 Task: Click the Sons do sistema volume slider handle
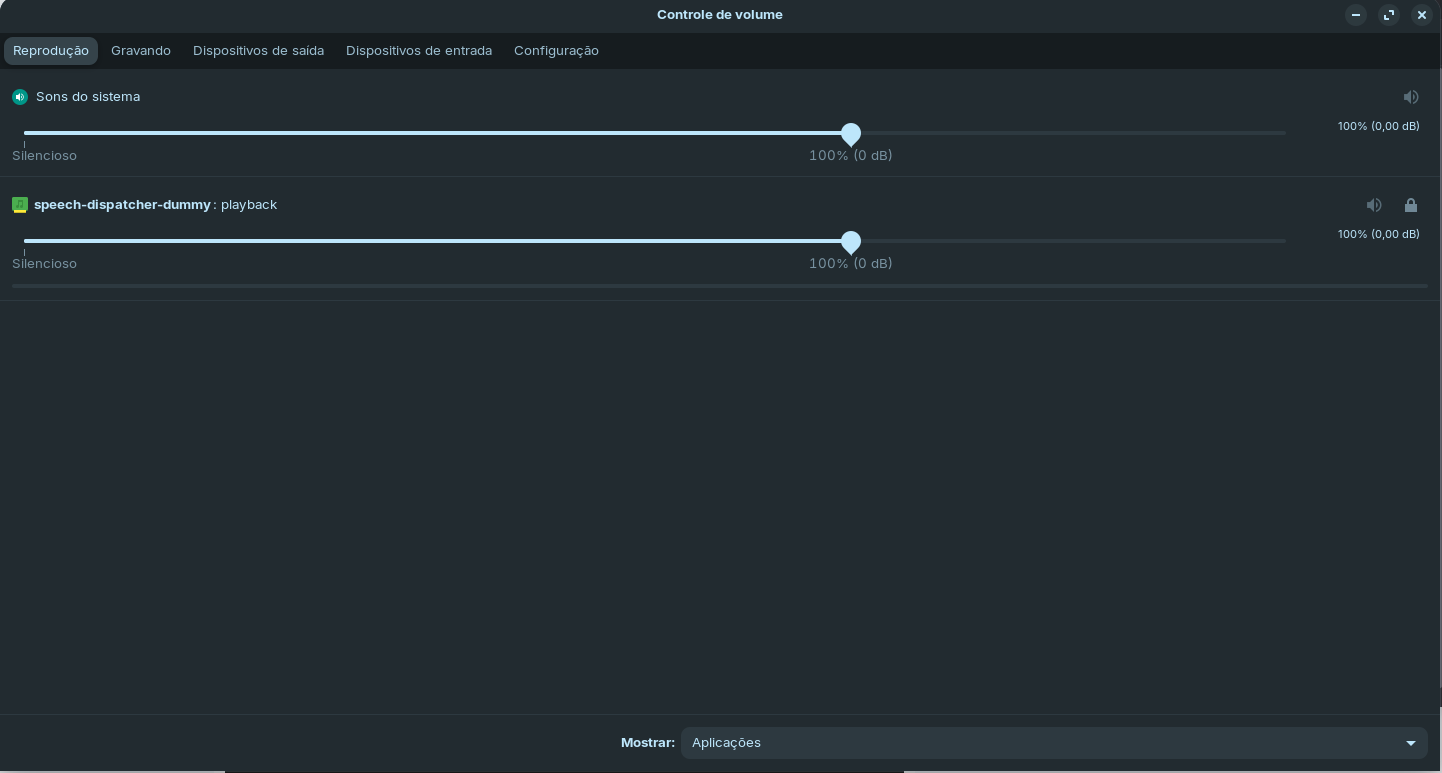tap(851, 134)
